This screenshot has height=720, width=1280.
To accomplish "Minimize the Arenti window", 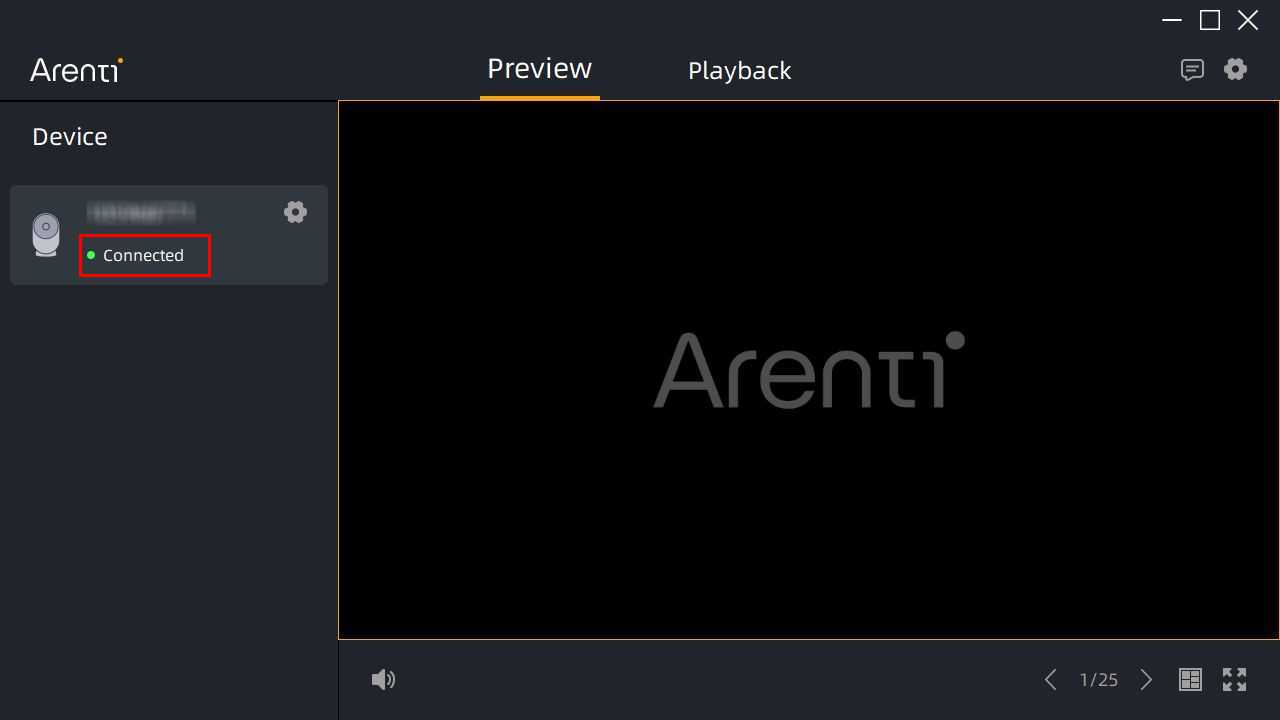I will click(1172, 20).
